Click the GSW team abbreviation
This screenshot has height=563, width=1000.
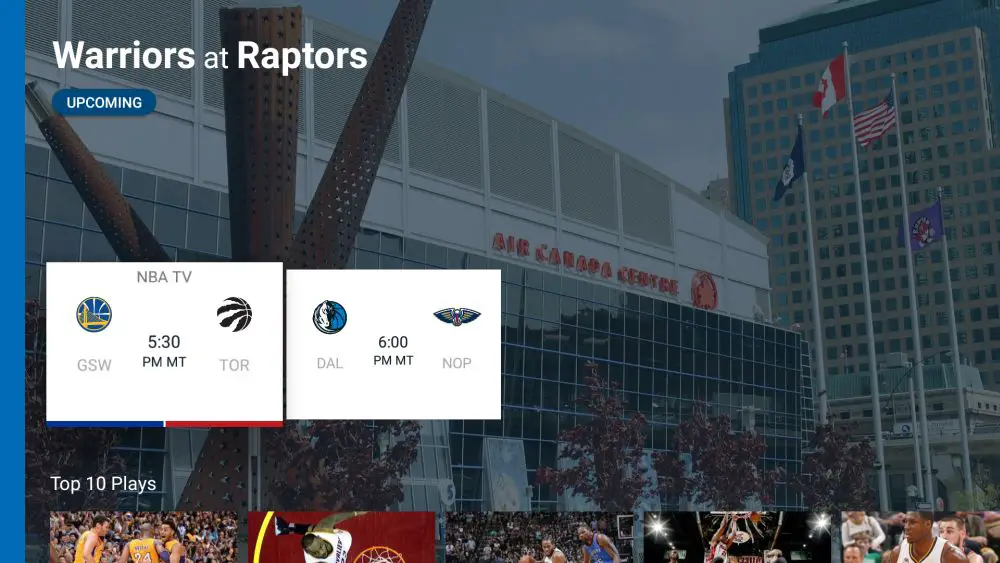[x=94, y=365]
